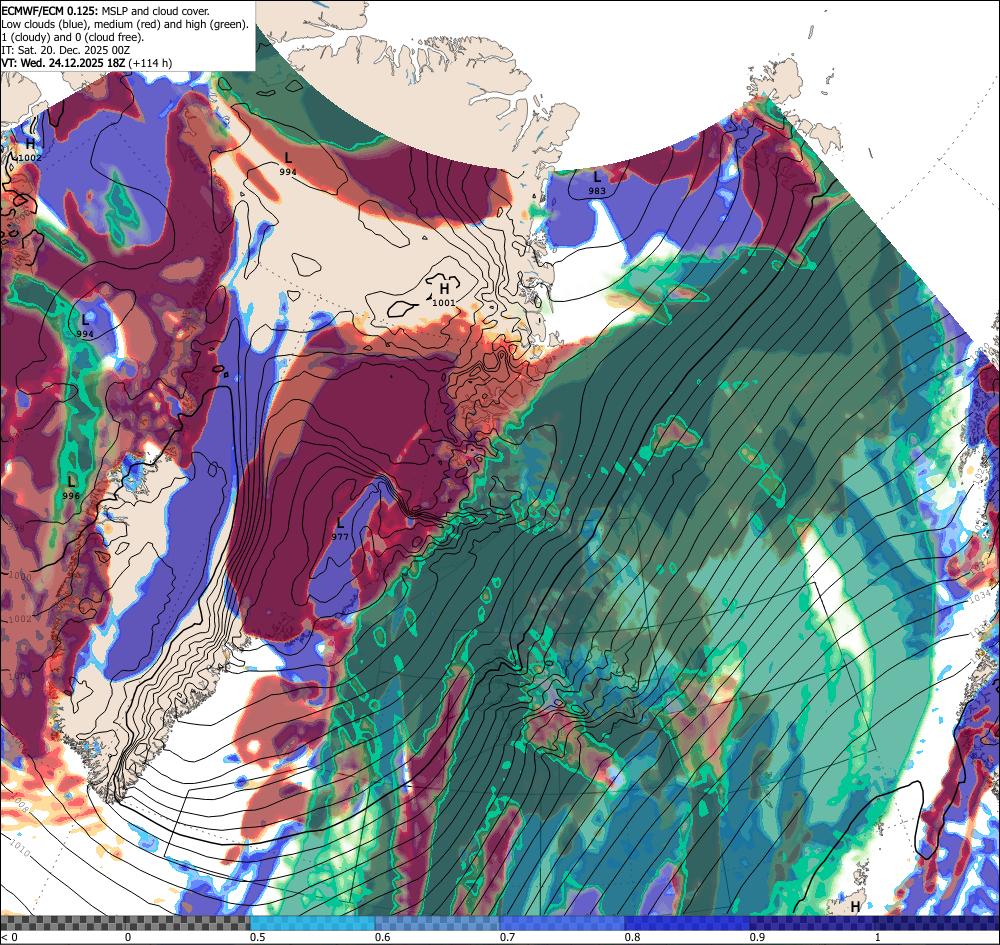
Task: Click the 'ECMWF/ECM 0.125: MSLP and cloud cover.' title line
Action: click(105, 11)
